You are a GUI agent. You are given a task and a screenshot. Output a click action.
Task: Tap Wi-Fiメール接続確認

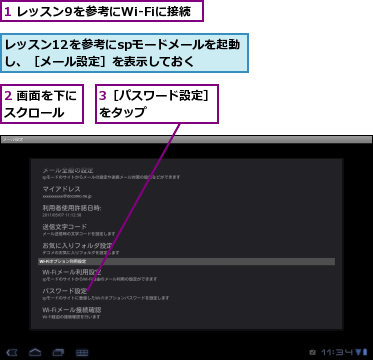point(188,313)
